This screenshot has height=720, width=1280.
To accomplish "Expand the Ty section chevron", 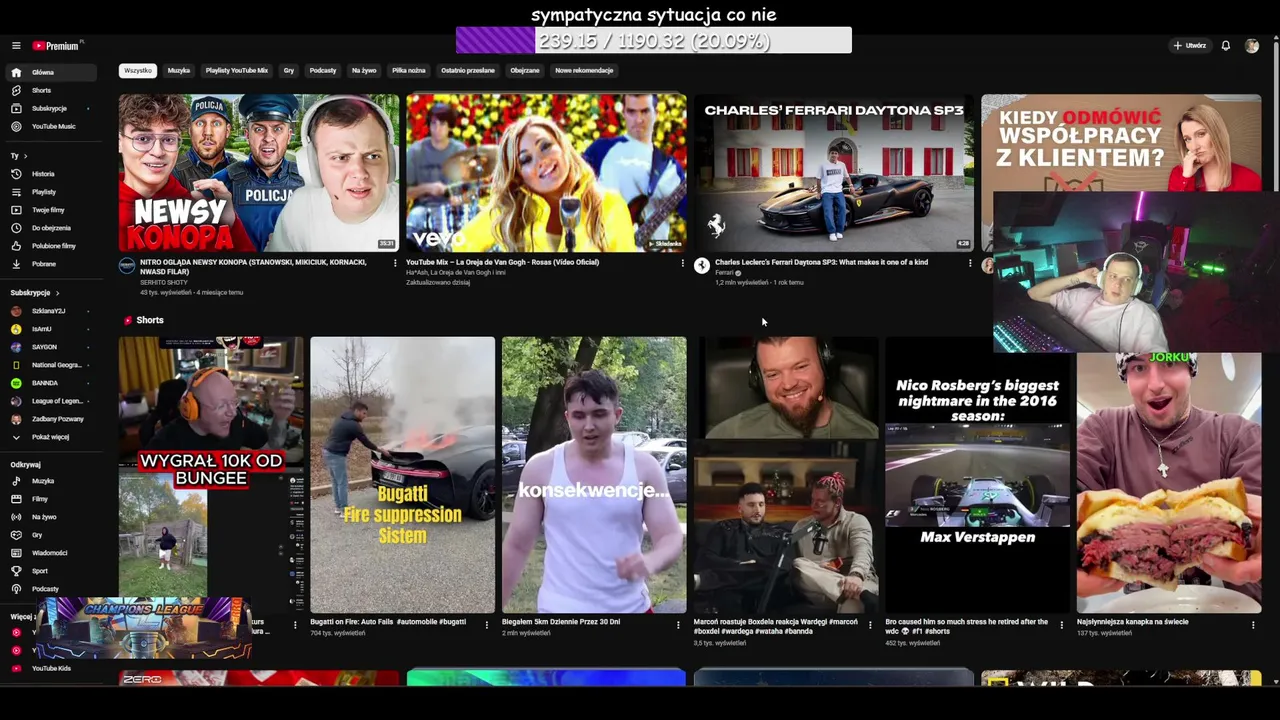I will pyautogui.click(x=25, y=156).
